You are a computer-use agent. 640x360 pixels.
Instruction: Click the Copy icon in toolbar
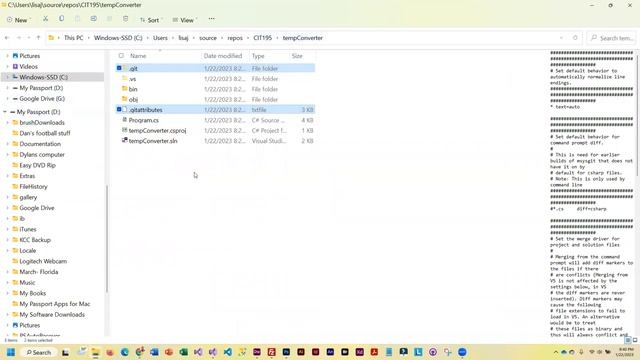click(x=62, y=19)
